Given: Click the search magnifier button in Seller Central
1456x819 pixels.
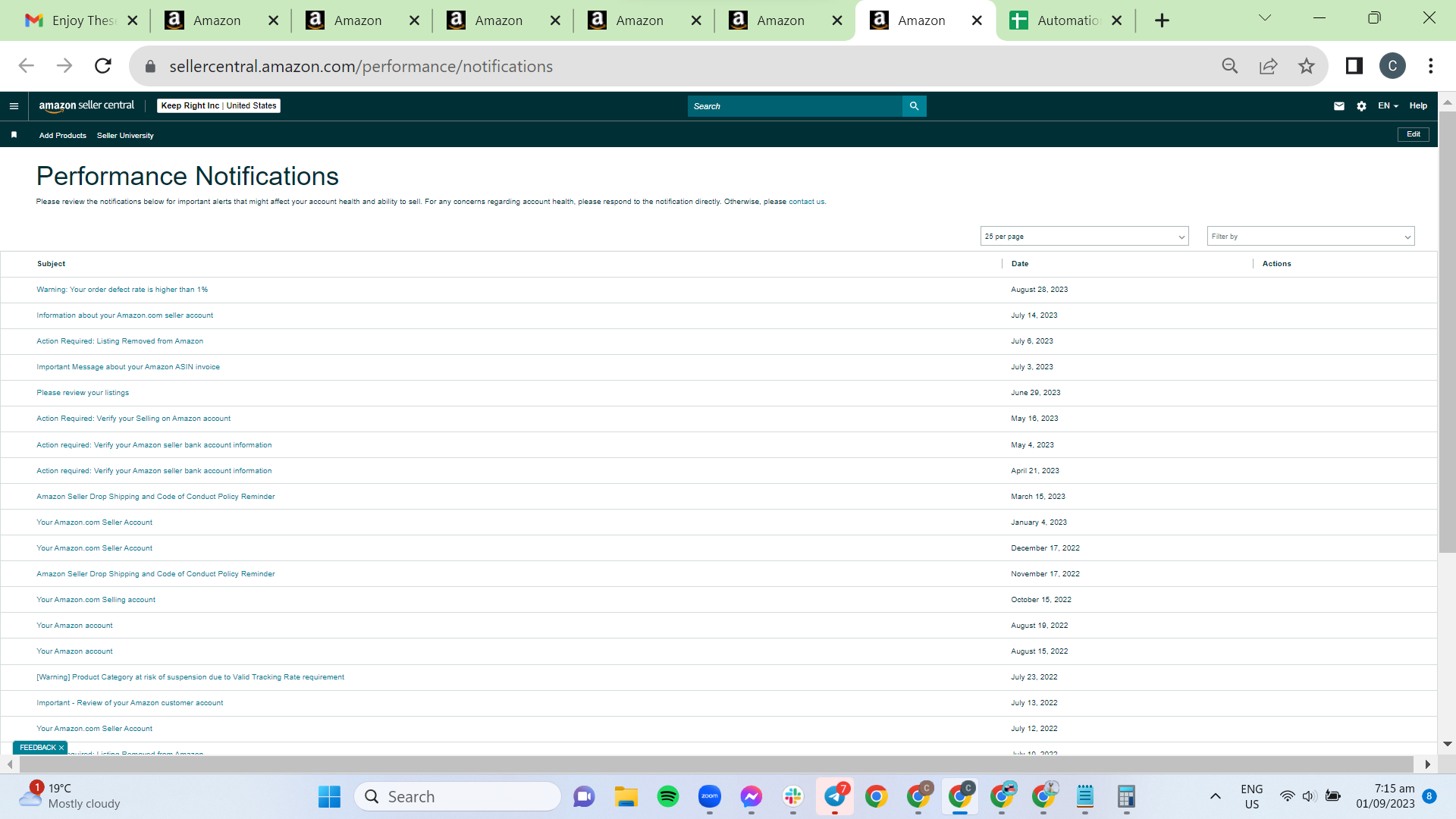Looking at the screenshot, I should click(914, 106).
